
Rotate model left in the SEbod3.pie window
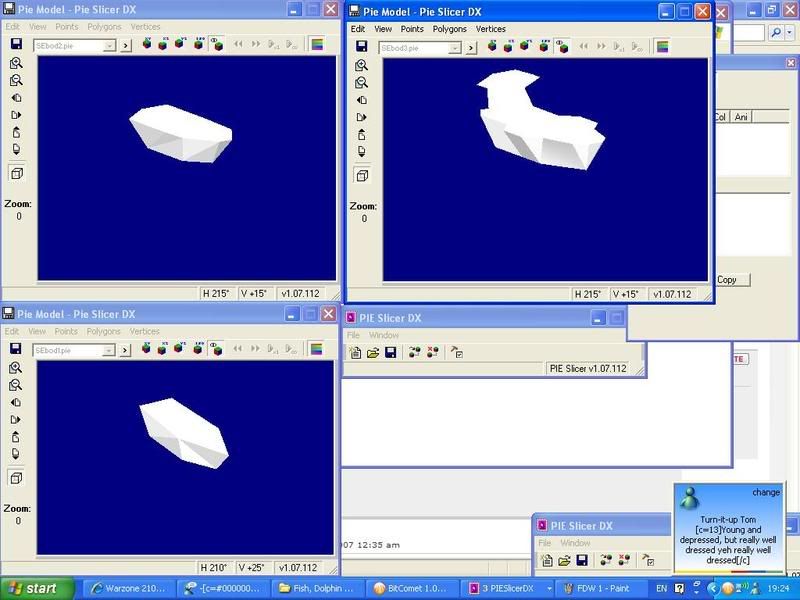tap(362, 101)
